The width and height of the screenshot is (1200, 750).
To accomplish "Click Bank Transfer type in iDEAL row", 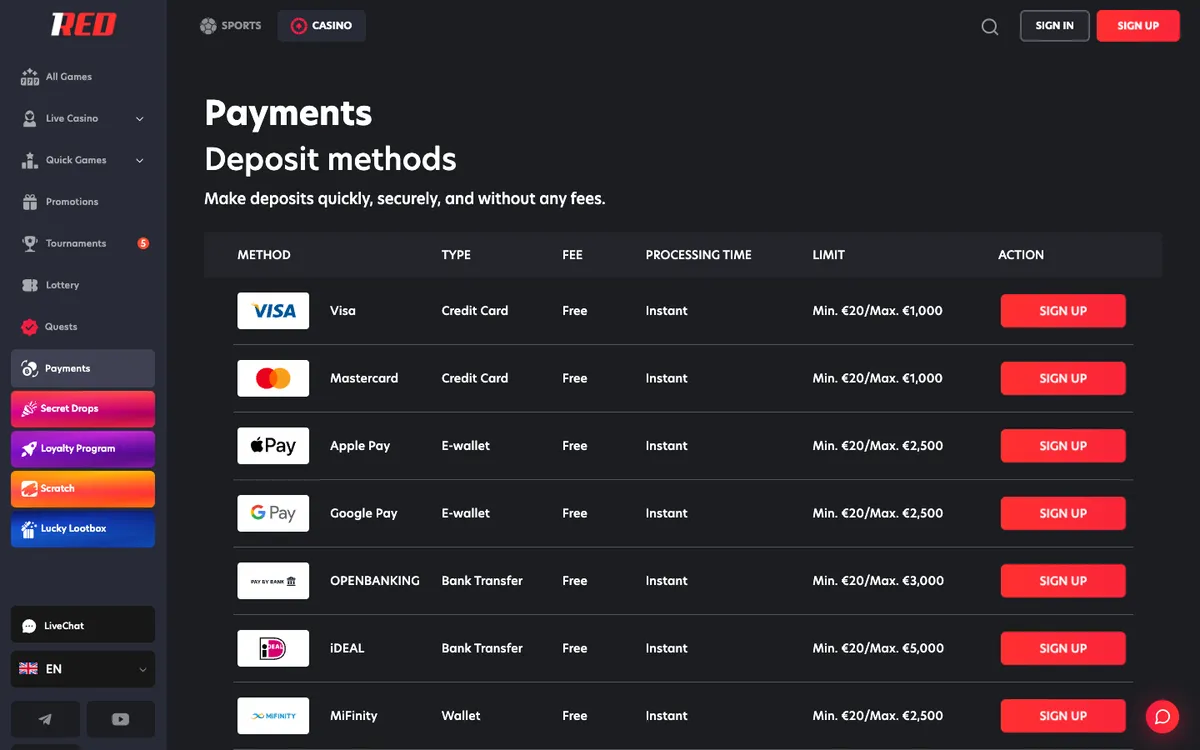I will 482,648.
